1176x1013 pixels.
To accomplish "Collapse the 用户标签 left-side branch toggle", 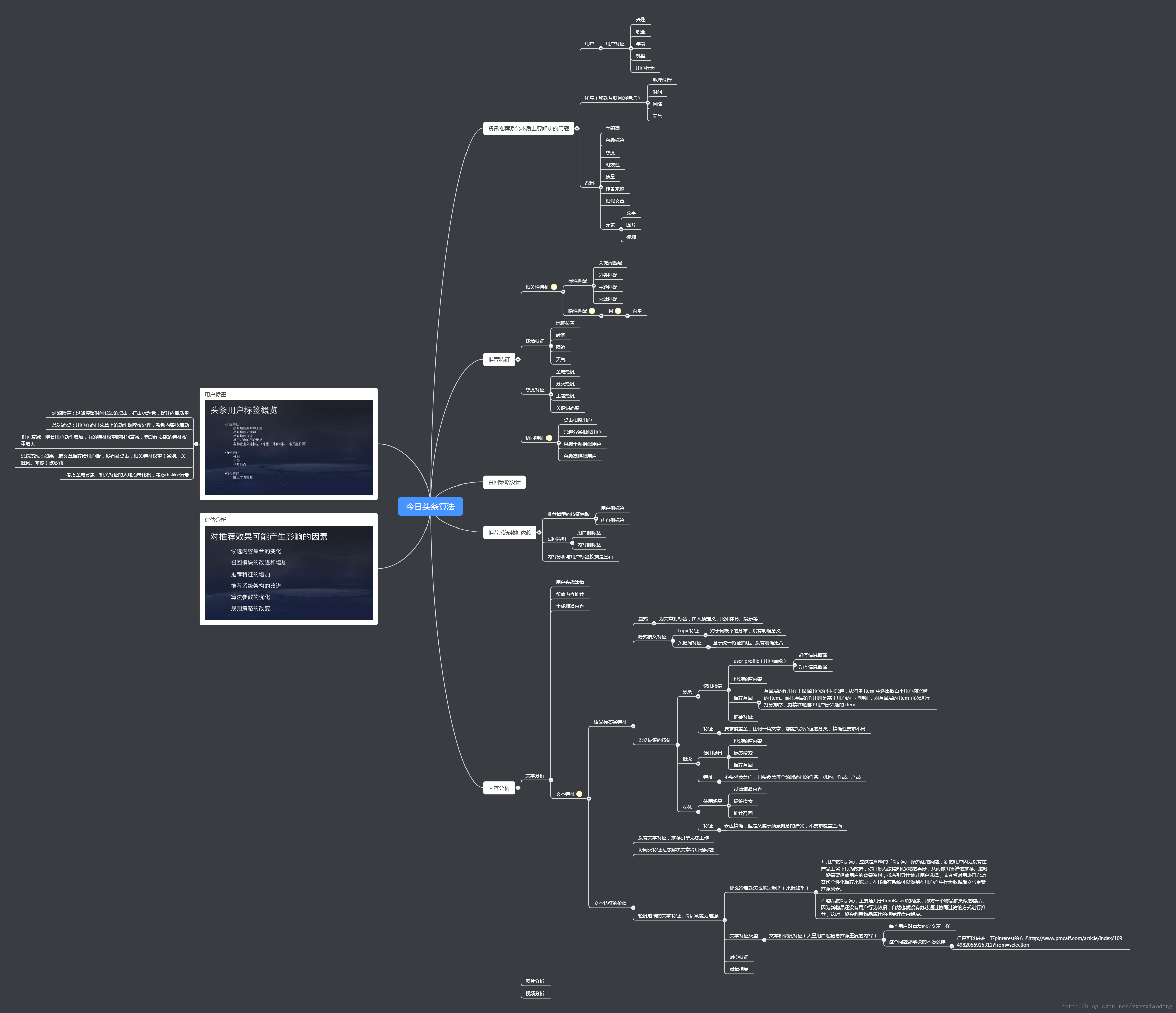I will click(196, 445).
